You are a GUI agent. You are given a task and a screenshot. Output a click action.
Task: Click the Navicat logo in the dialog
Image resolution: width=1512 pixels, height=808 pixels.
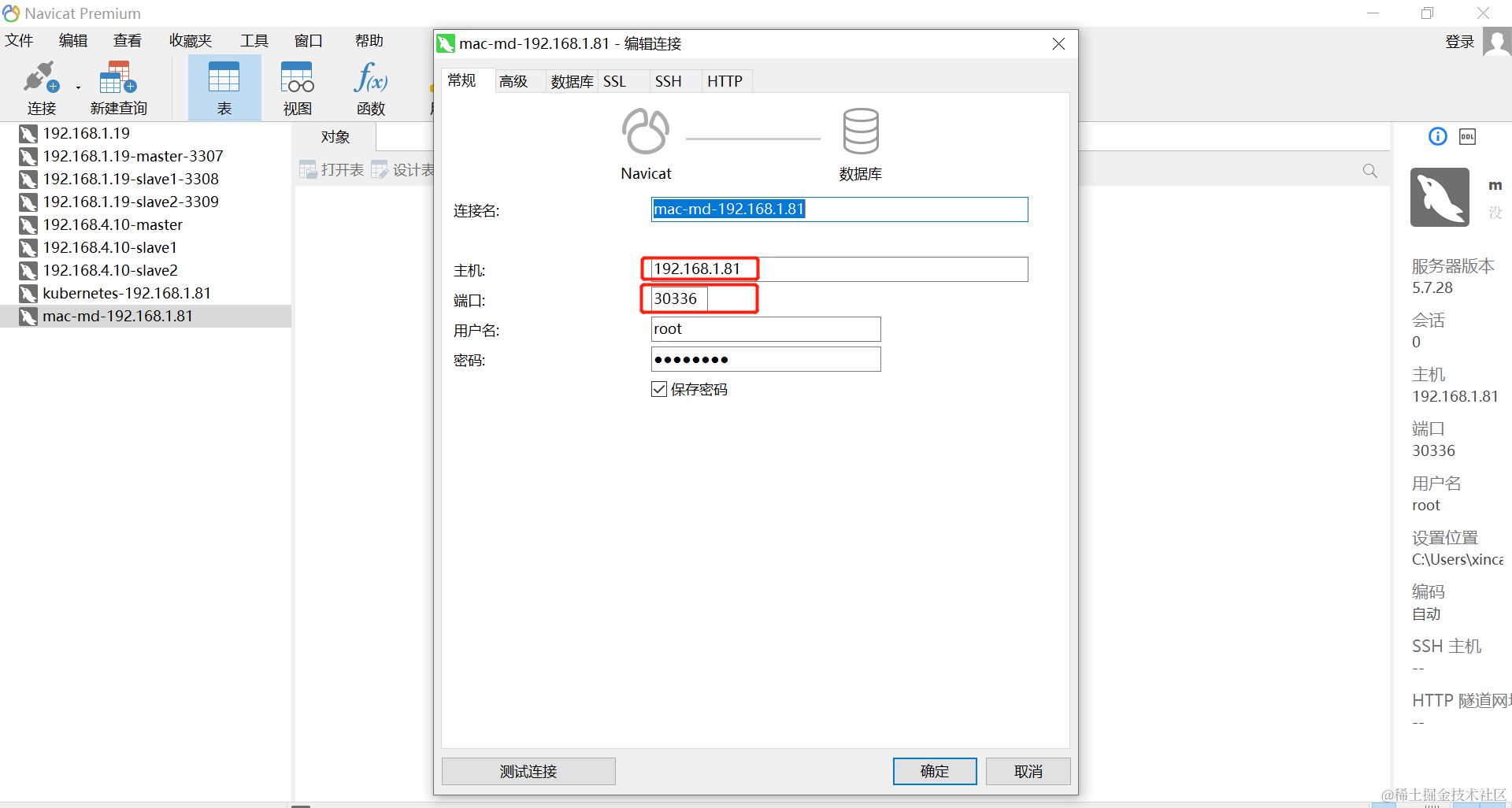[646, 131]
